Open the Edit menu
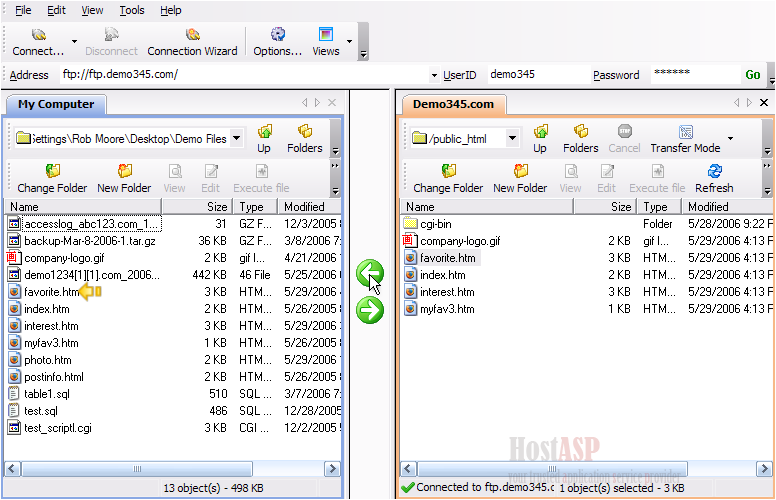 56,10
